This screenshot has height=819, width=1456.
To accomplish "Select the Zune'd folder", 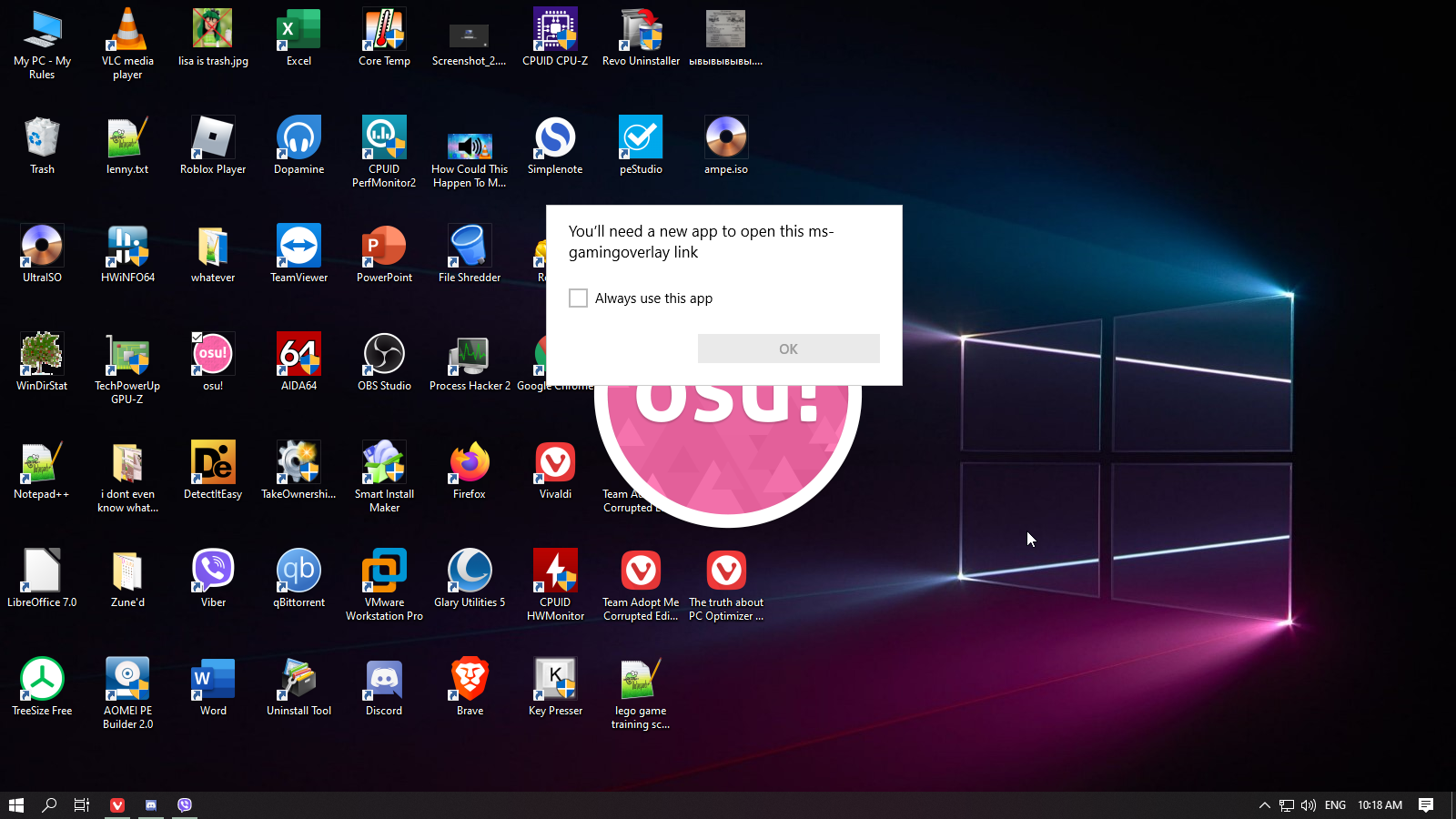I will (127, 579).
